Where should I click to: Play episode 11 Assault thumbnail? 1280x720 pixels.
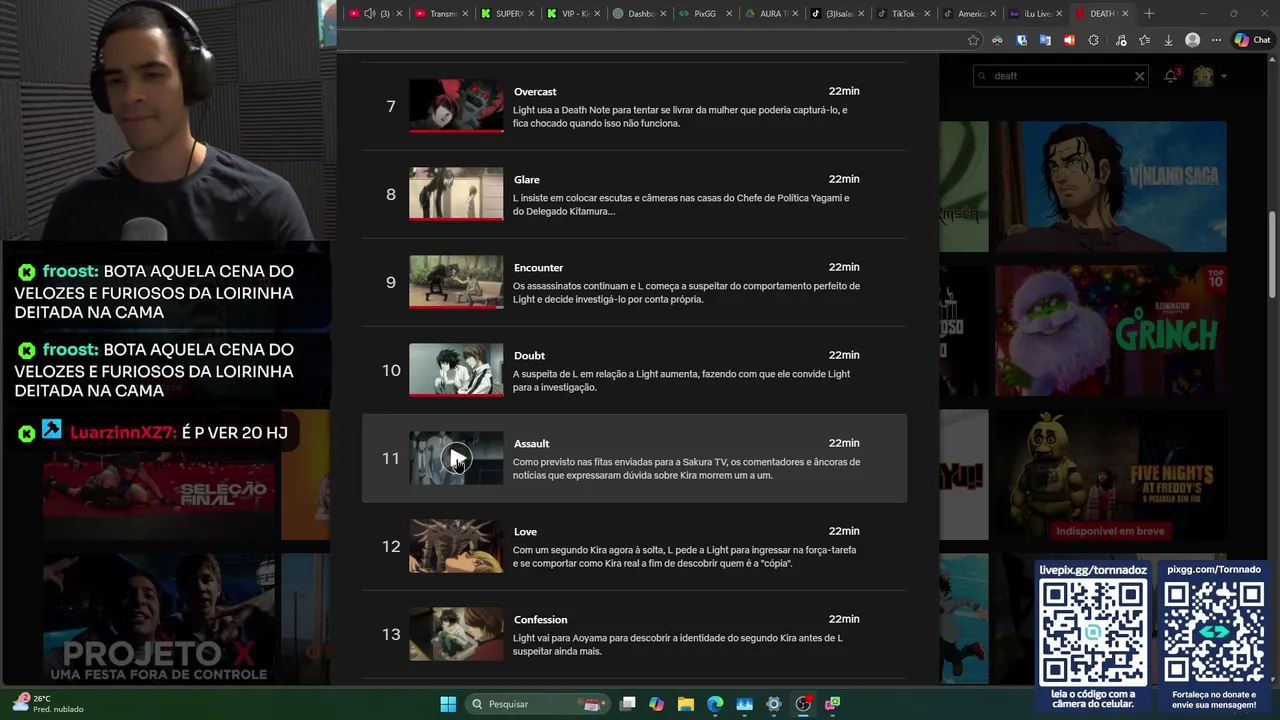[456, 458]
